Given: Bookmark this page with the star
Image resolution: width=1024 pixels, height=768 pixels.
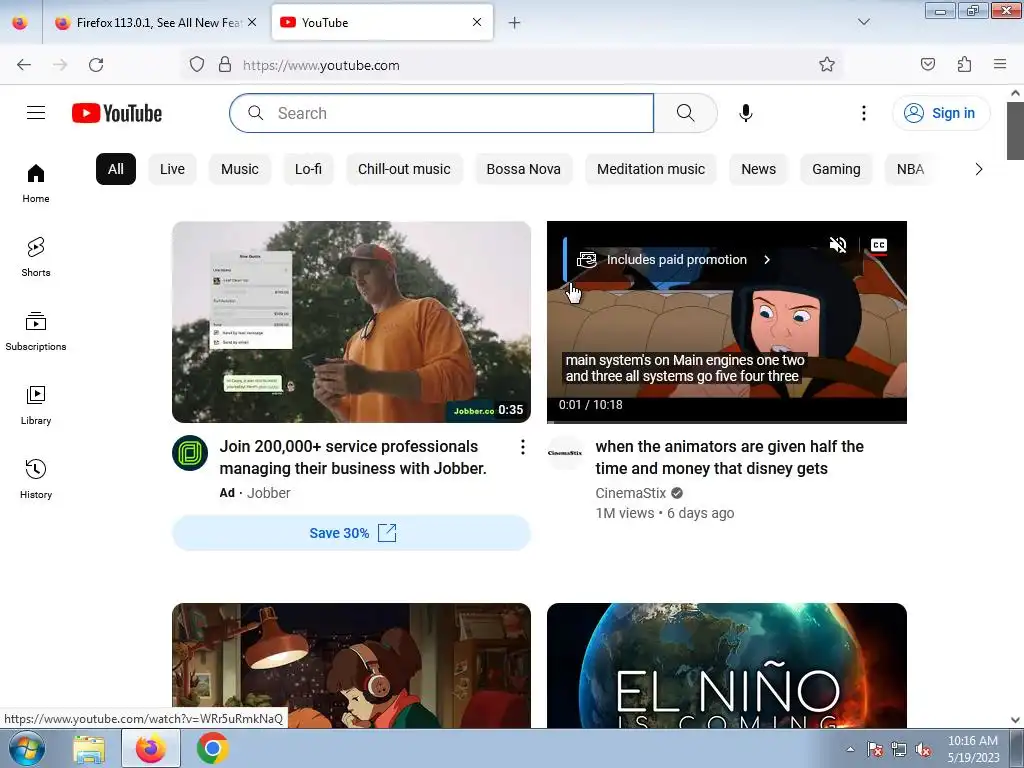Looking at the screenshot, I should click(x=827, y=64).
